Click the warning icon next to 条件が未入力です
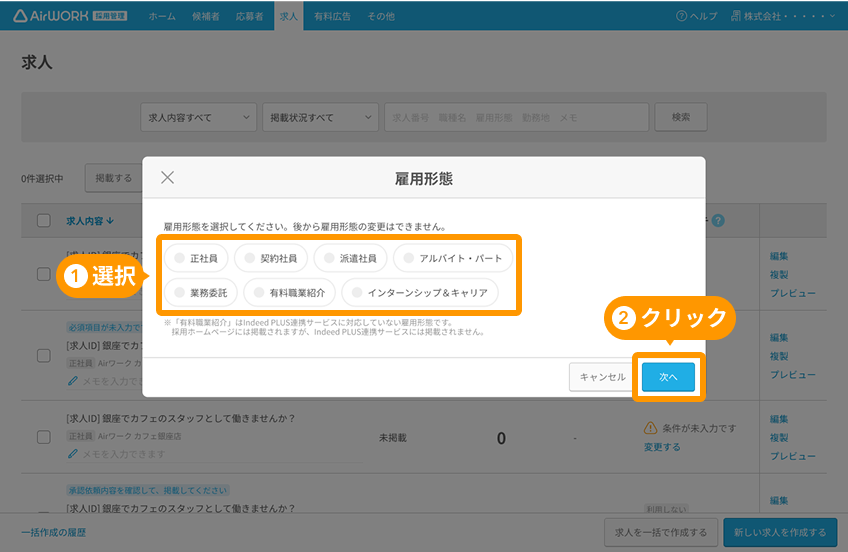848x552 pixels. pyautogui.click(x=650, y=428)
